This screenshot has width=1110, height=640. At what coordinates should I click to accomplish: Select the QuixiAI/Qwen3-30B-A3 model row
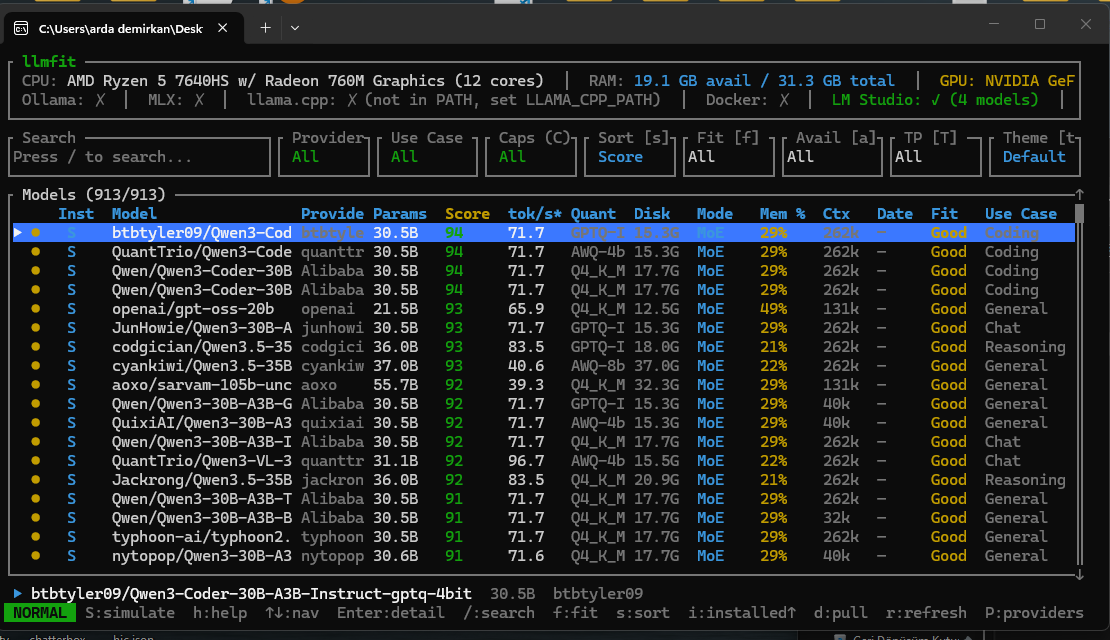(x=544, y=423)
